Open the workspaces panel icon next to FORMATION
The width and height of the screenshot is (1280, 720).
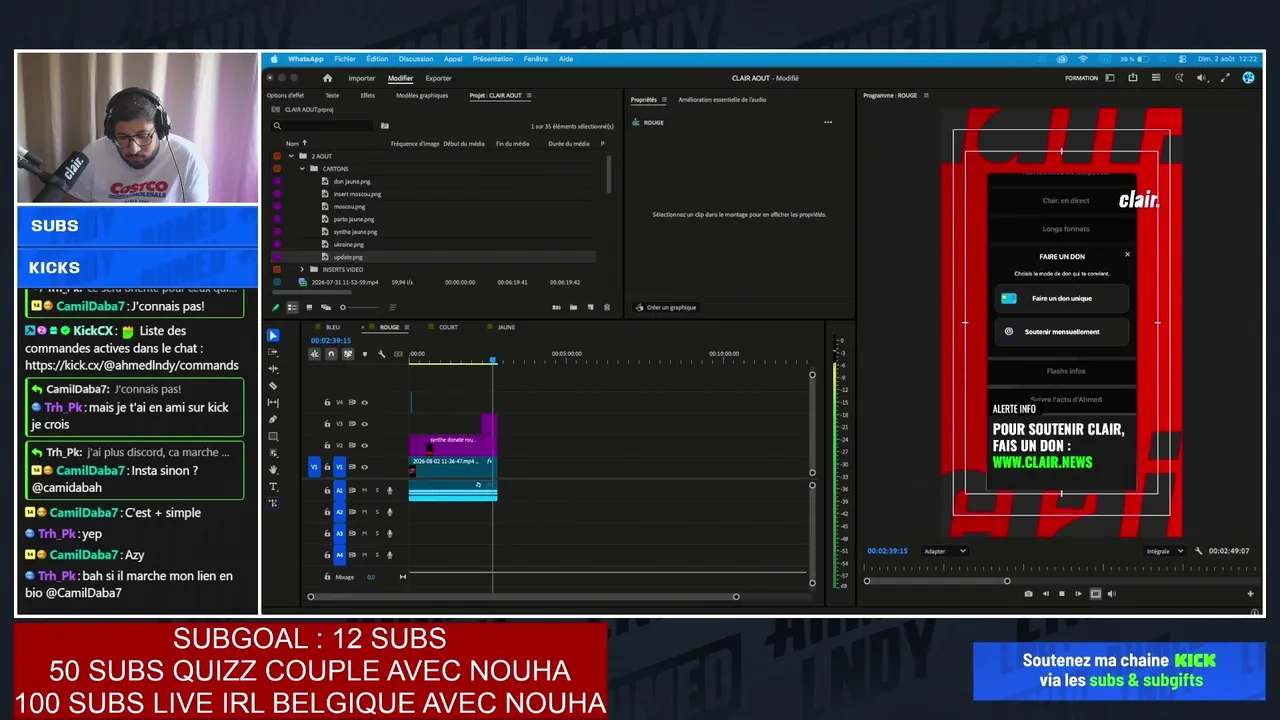click(1109, 78)
